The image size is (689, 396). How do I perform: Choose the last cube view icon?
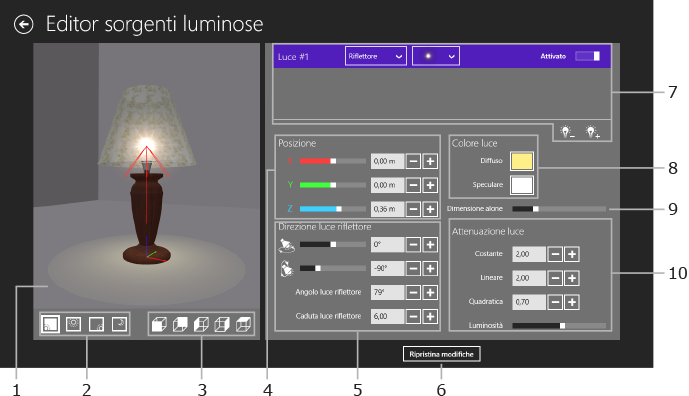(x=243, y=324)
